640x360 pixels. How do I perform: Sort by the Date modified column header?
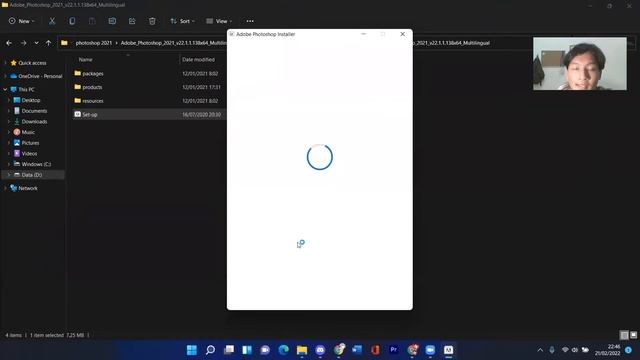198,60
